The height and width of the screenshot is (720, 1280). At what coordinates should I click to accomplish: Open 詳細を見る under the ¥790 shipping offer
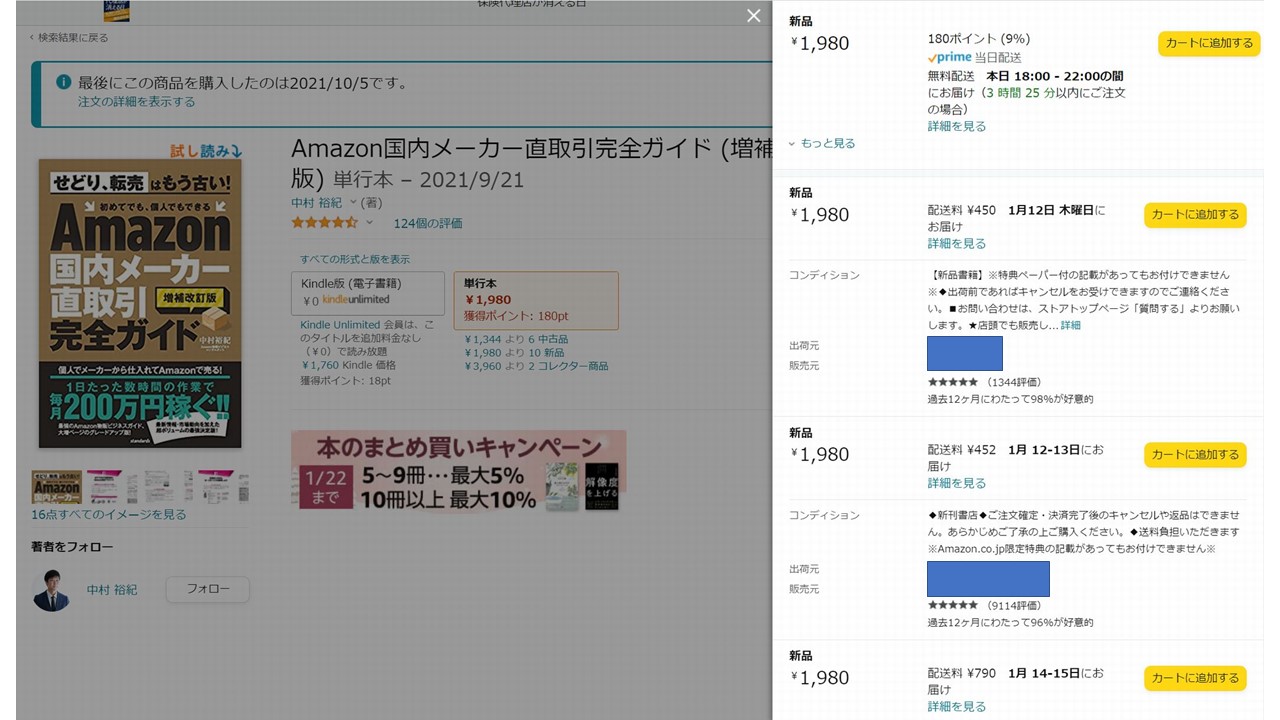[x=957, y=707]
